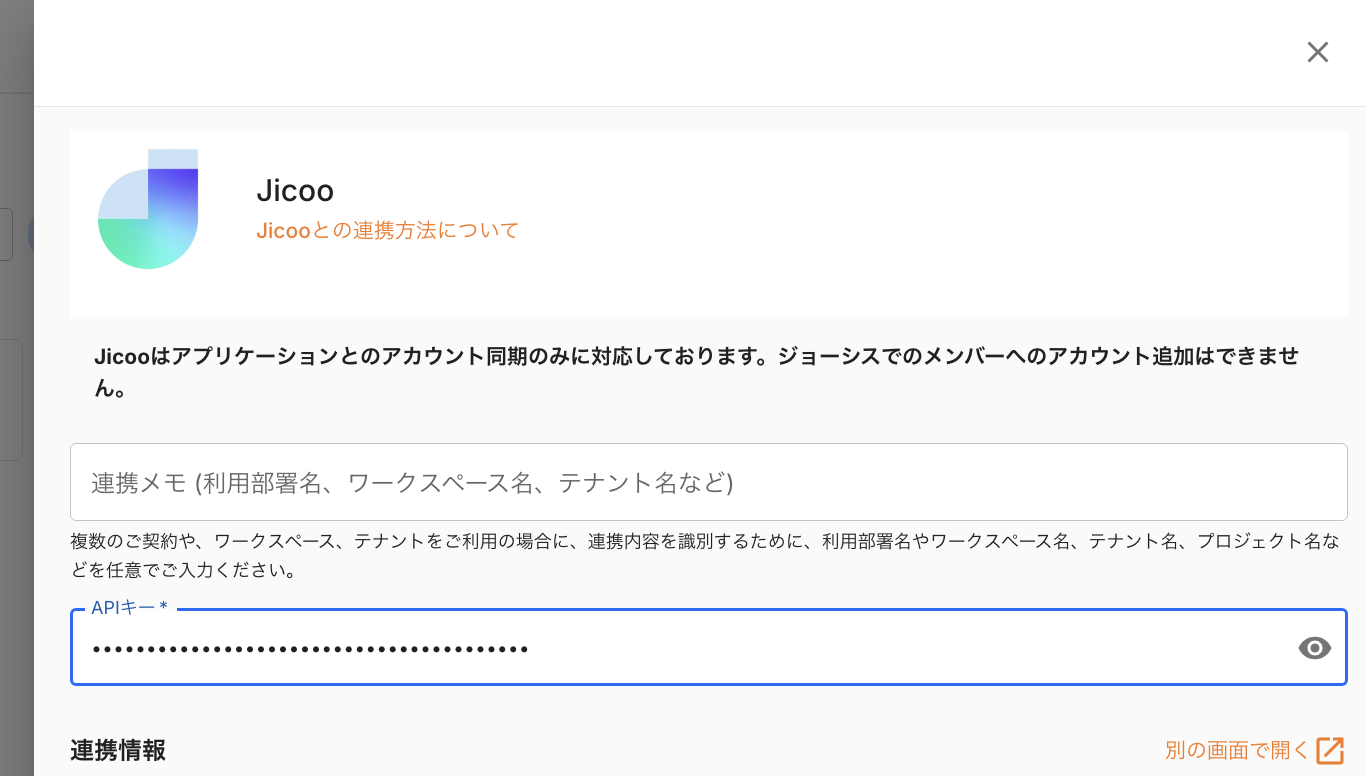The image size is (1366, 776).
Task: Click the masked API key dots
Action: 310,650
